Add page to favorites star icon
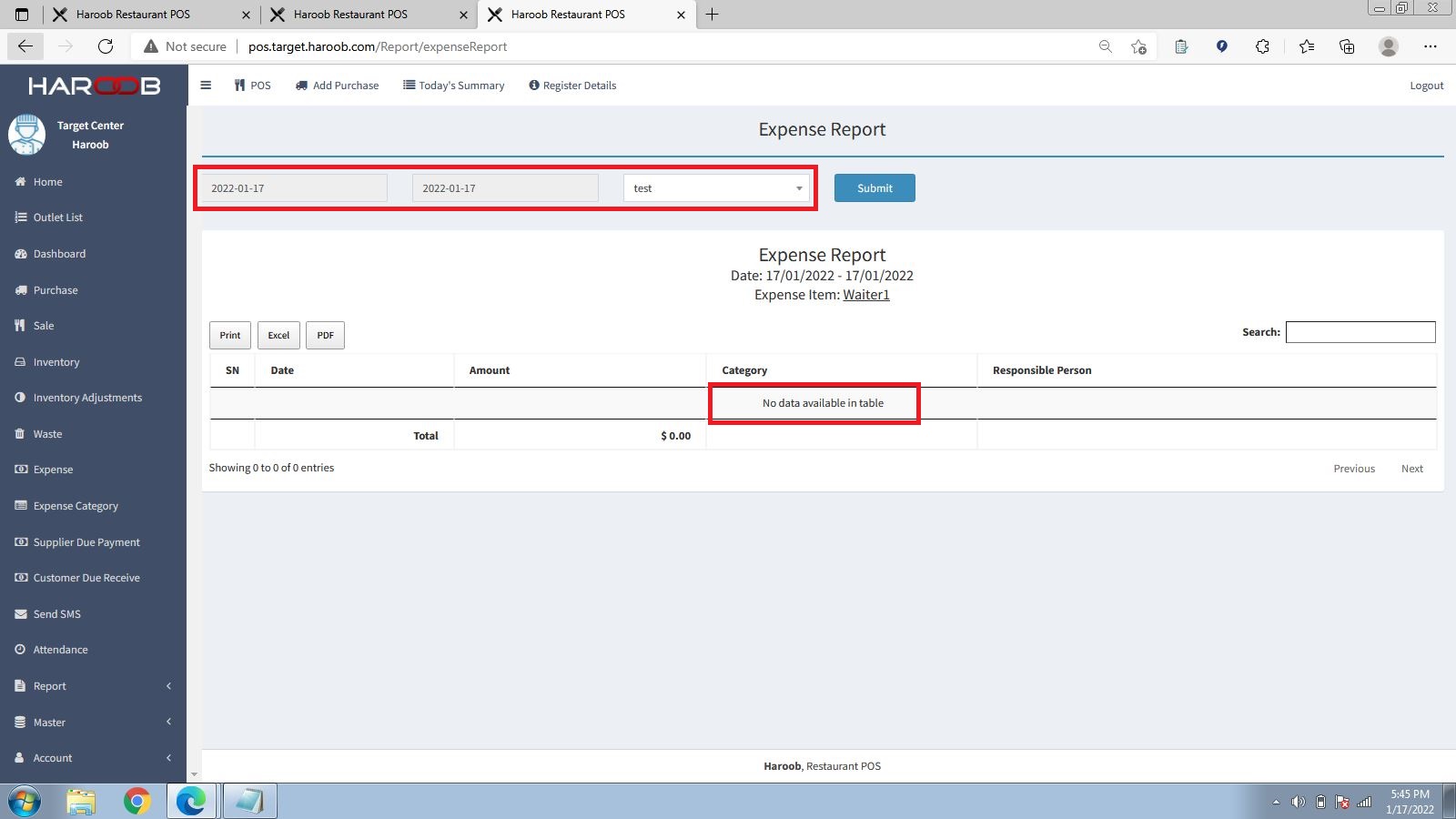 click(x=1138, y=46)
